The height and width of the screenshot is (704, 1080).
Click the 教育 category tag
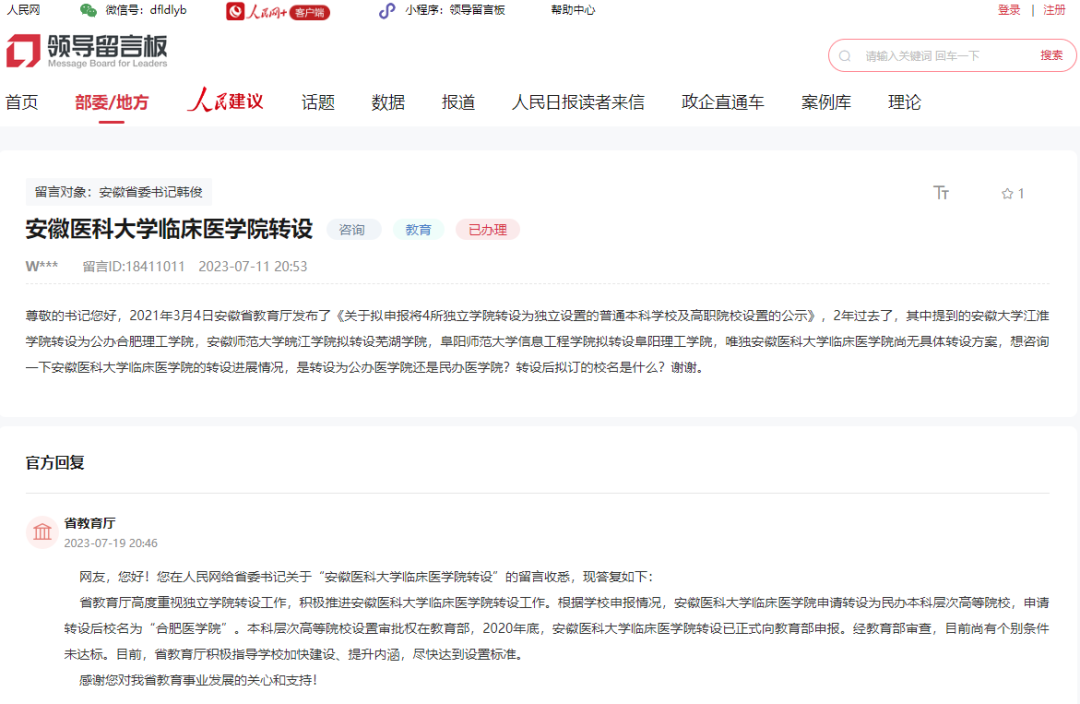point(418,230)
